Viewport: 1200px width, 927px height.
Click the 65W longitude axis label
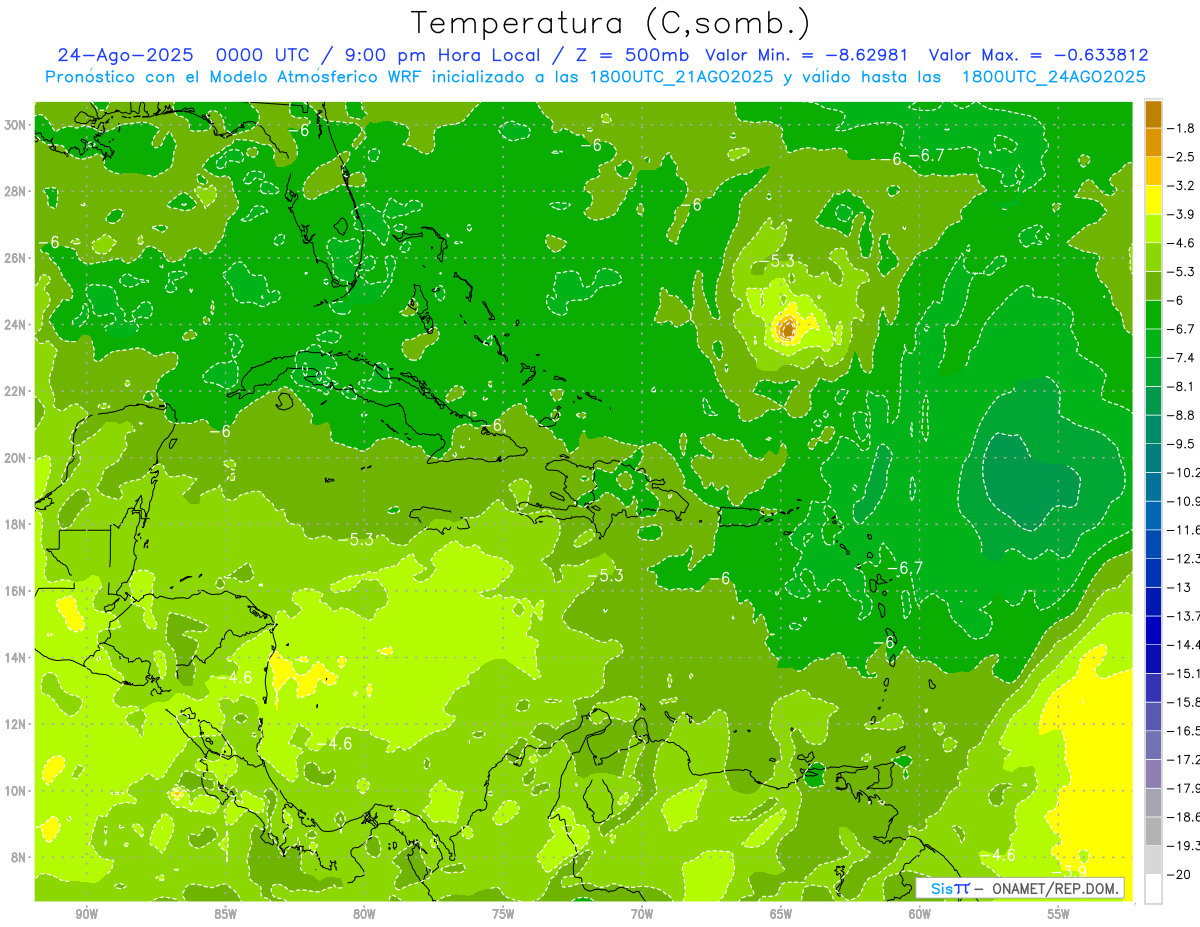coord(781,914)
